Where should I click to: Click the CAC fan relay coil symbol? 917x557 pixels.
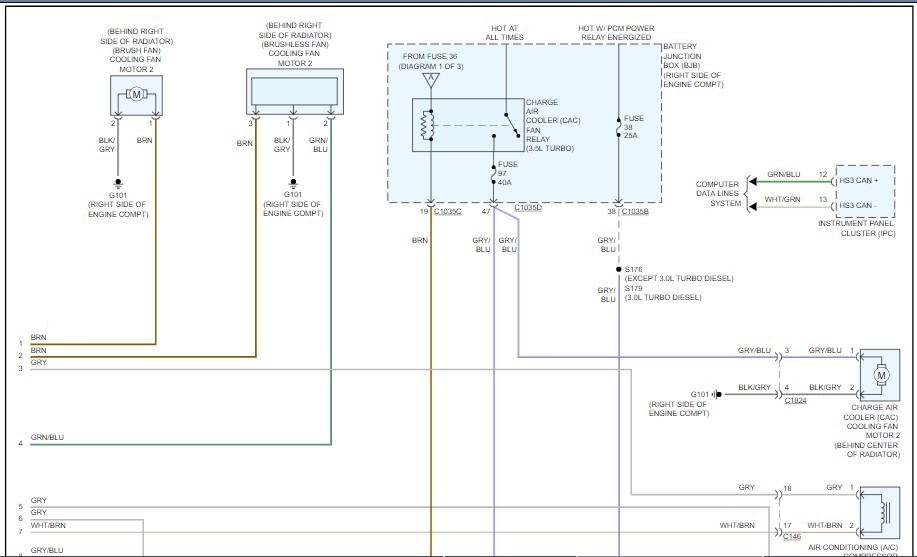[430, 125]
